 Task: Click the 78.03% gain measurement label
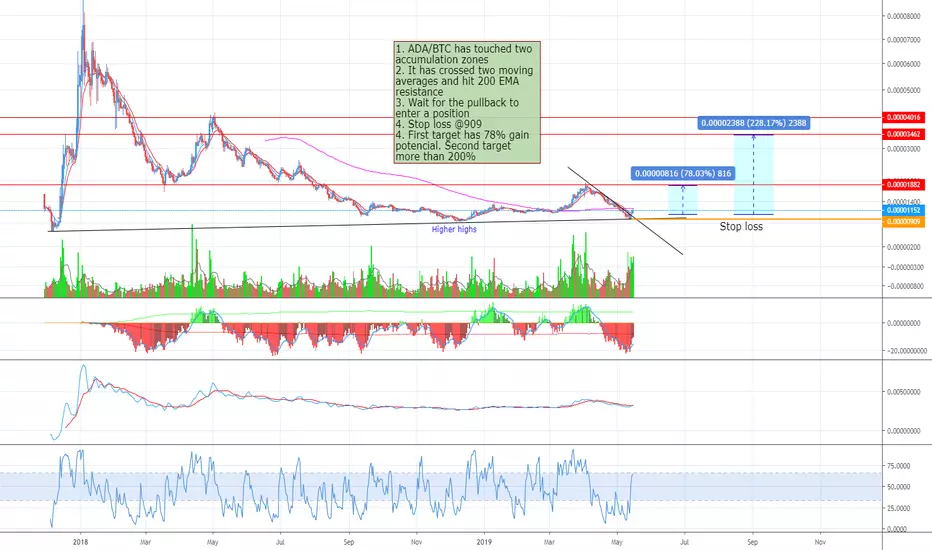(683, 174)
